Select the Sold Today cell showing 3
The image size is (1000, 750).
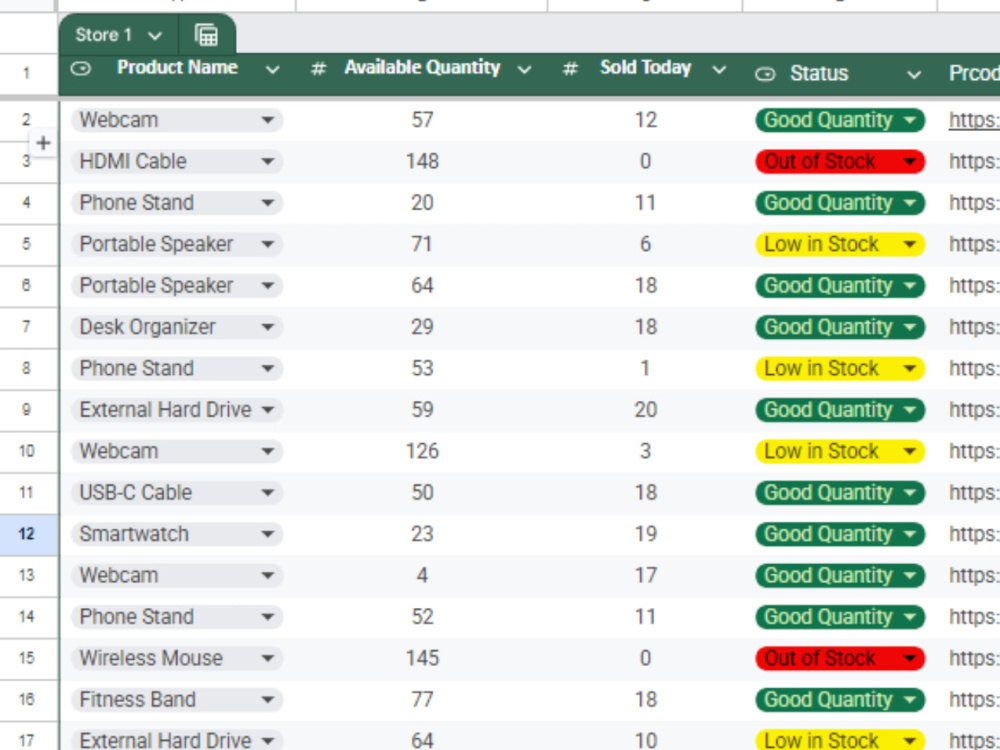(645, 451)
